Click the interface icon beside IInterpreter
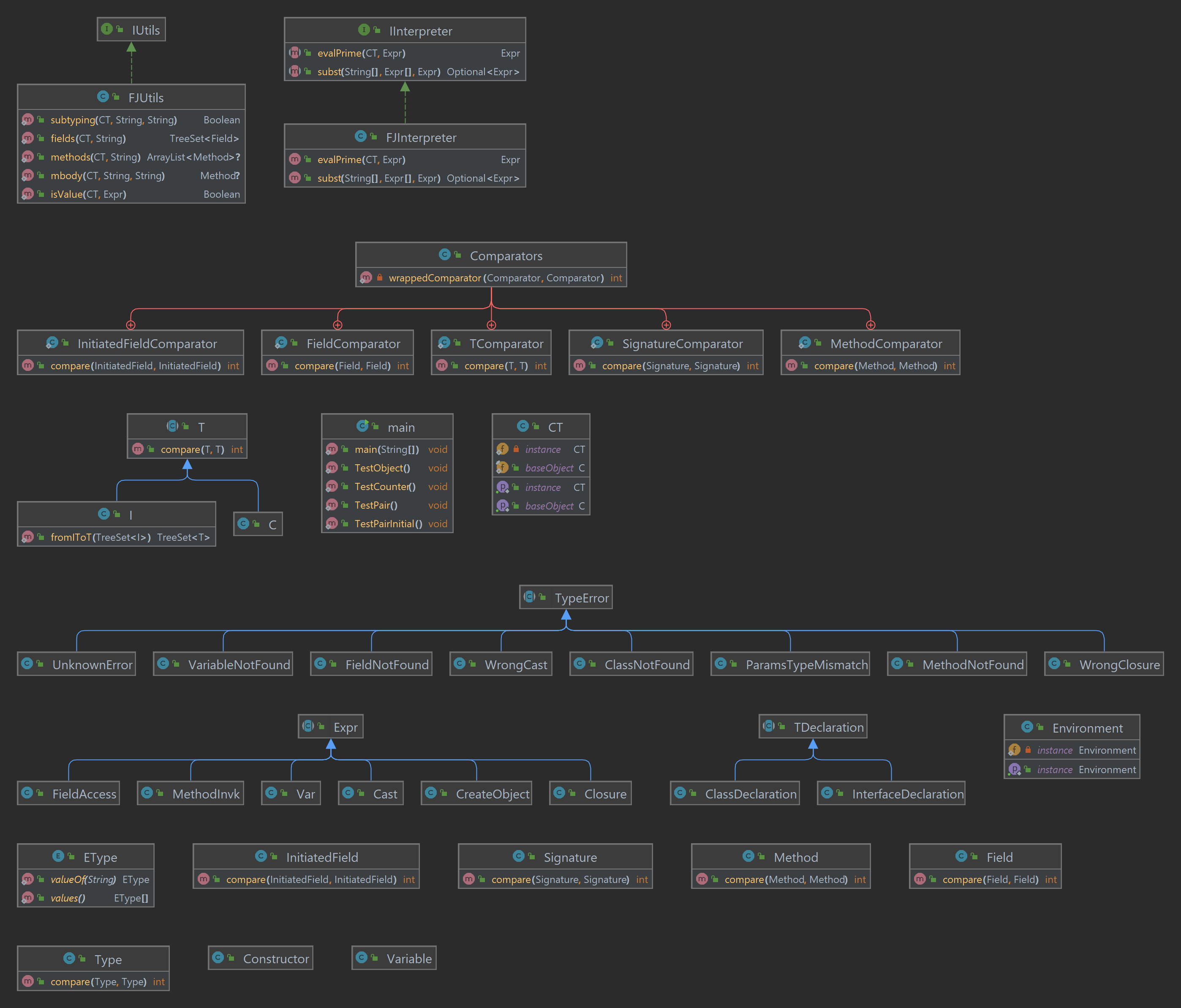 coord(364,30)
